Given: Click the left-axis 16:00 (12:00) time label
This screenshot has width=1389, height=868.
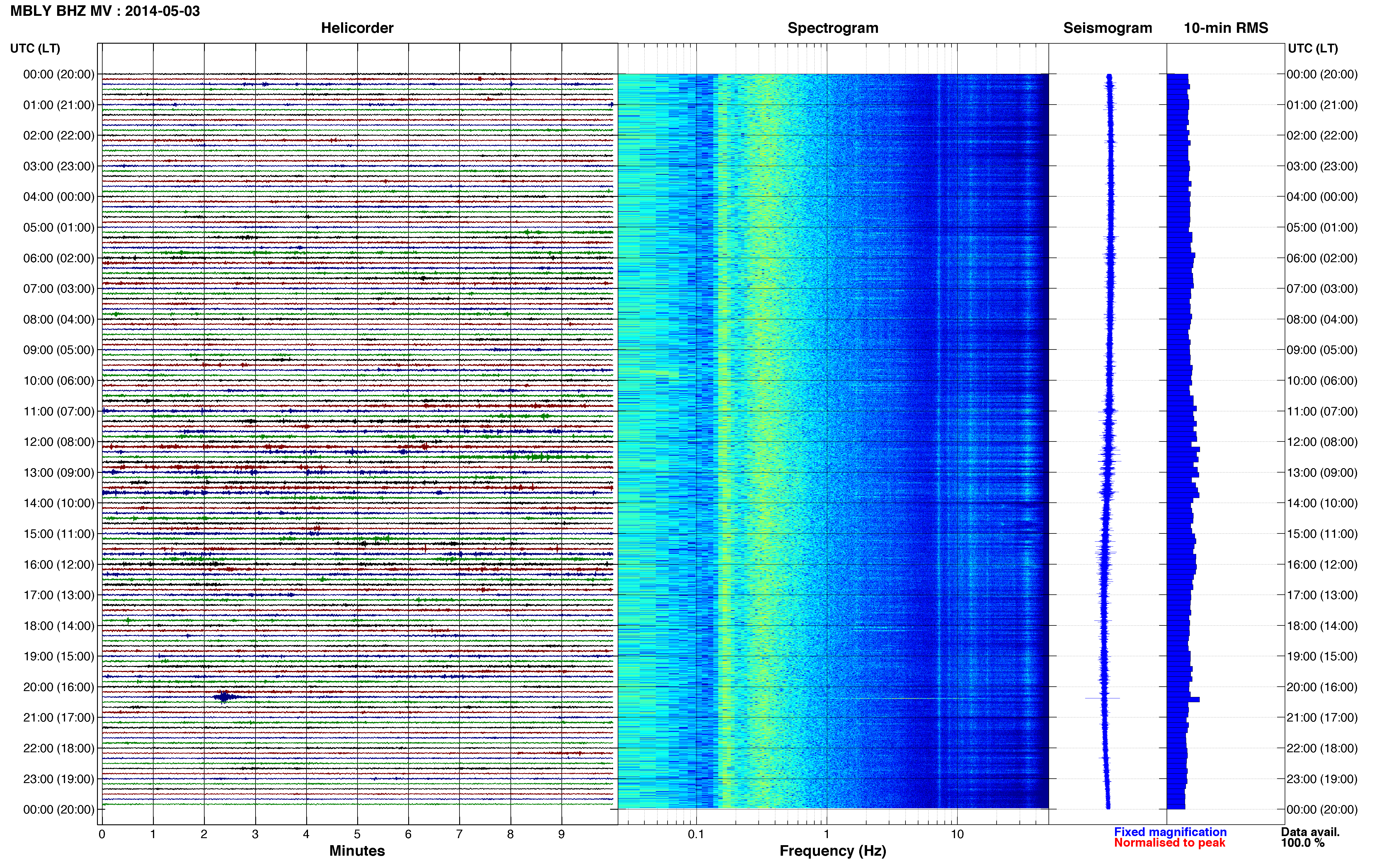Looking at the screenshot, I should [x=59, y=565].
